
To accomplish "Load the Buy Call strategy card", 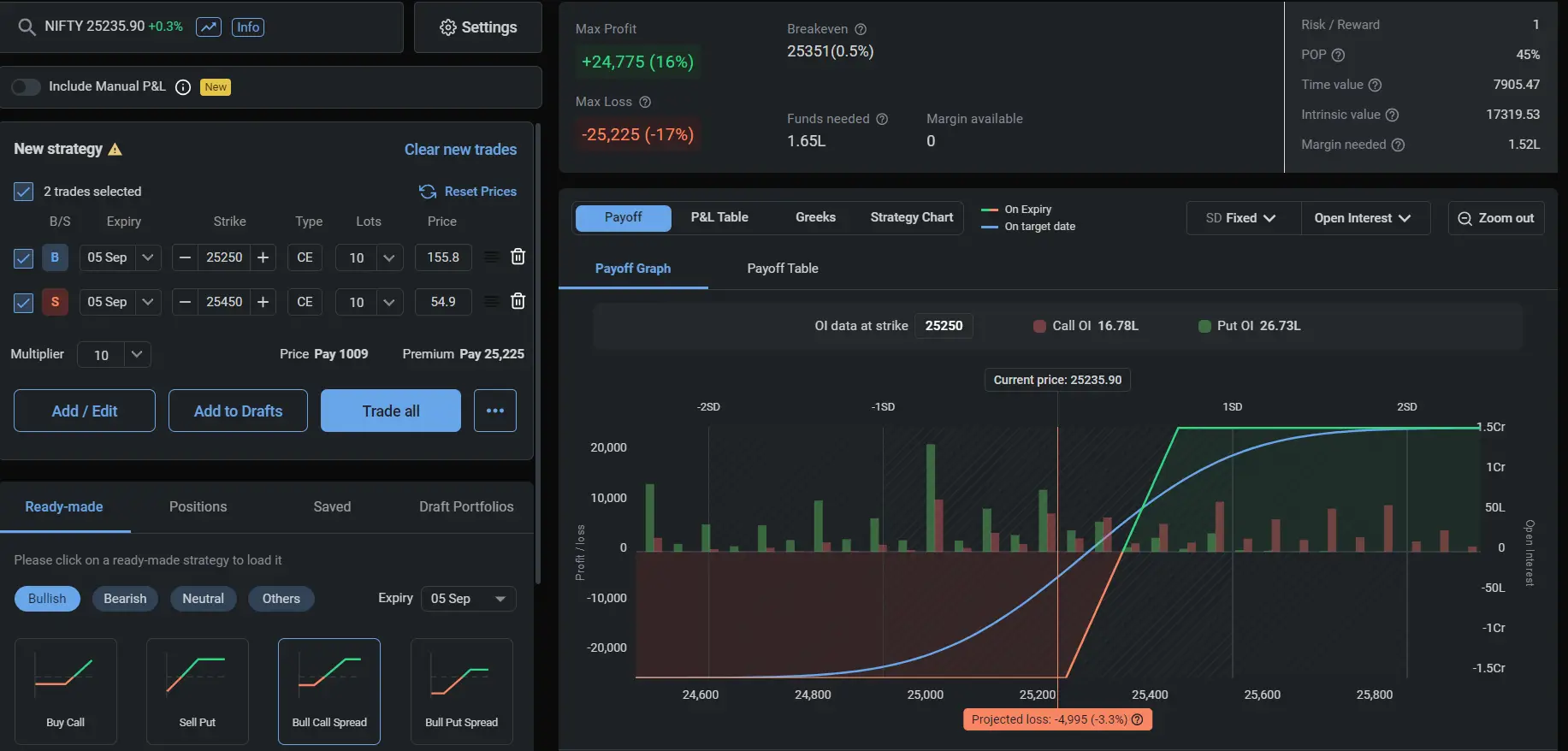I will tap(66, 691).
